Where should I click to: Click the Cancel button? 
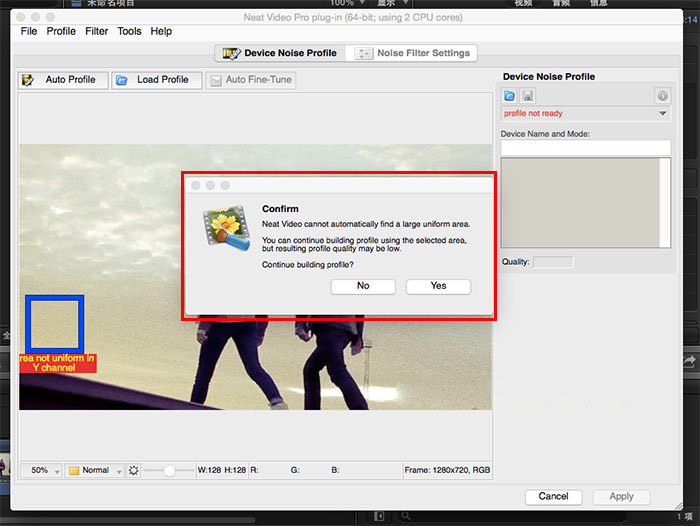coord(554,497)
